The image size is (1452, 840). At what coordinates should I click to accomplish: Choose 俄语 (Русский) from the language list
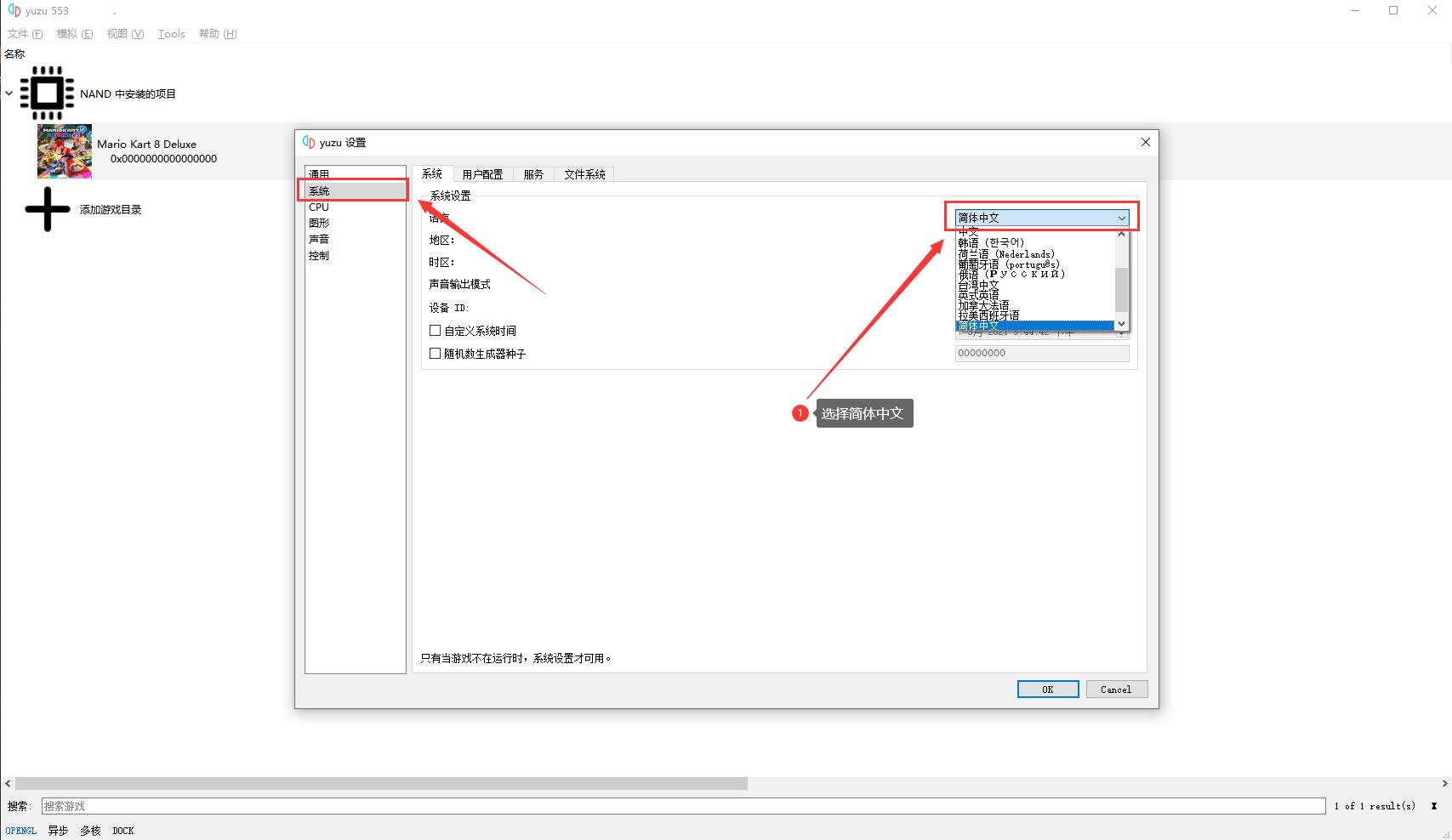1034,275
